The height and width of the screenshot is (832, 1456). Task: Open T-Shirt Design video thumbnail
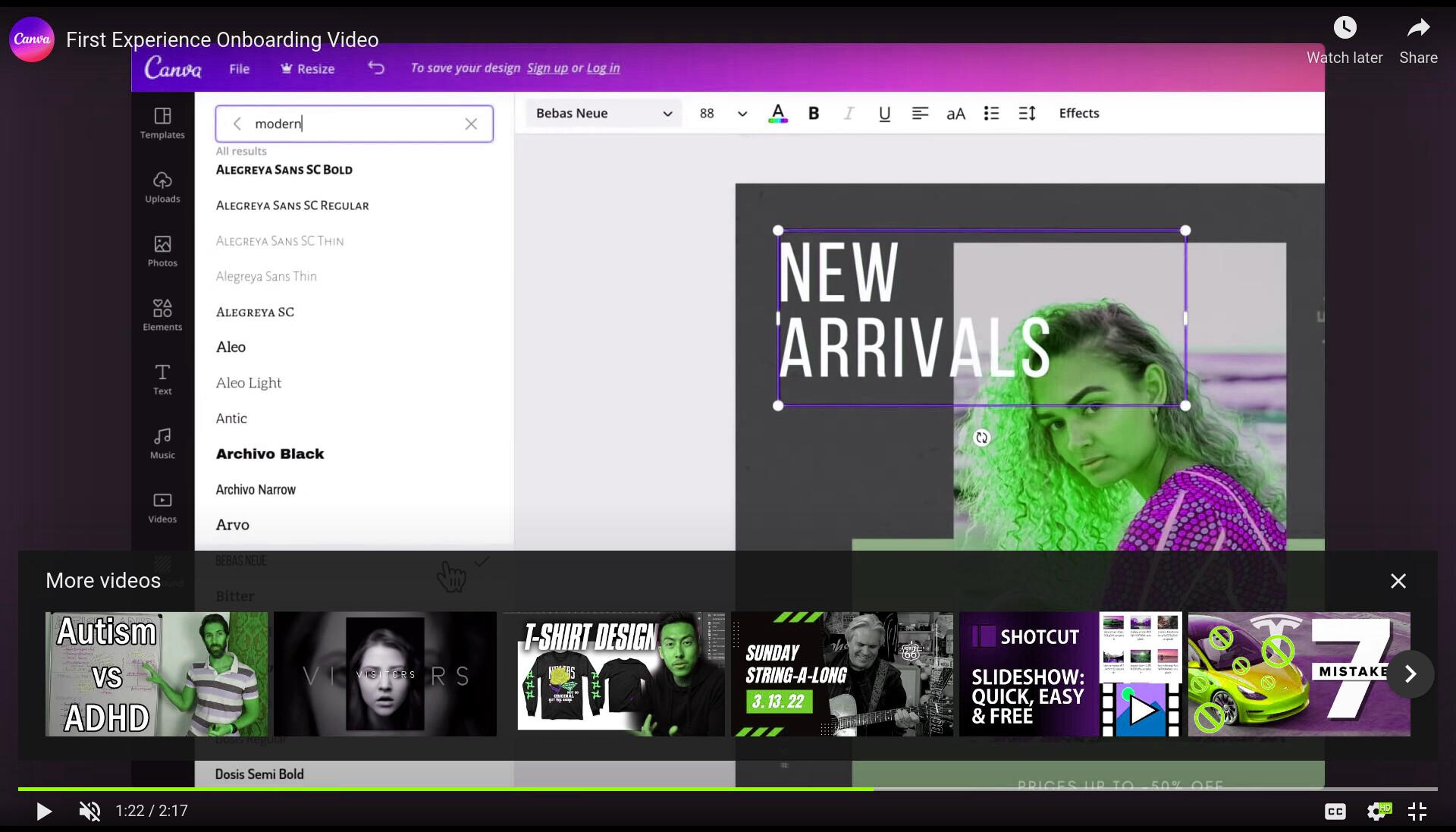point(613,674)
